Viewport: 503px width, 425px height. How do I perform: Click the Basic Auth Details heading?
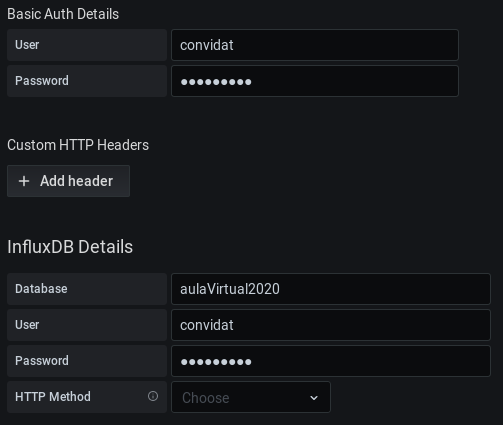click(x=63, y=14)
